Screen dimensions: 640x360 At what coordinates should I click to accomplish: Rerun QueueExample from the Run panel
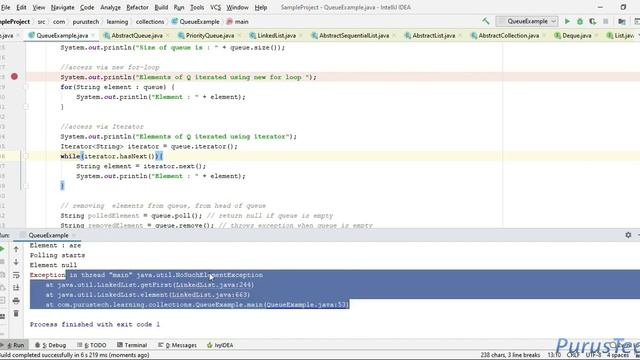2,249
